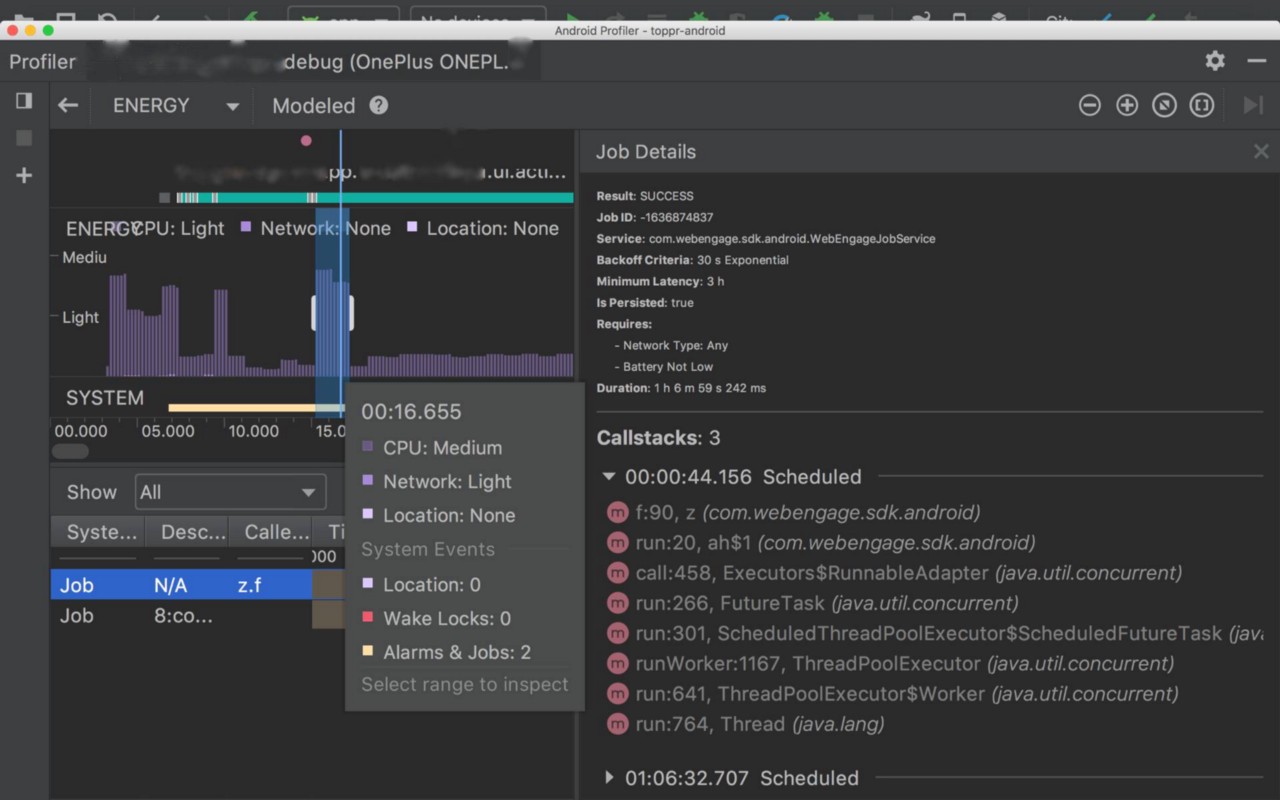Click the zoom to selection icon
This screenshot has height=800, width=1280.
[x=1202, y=106]
